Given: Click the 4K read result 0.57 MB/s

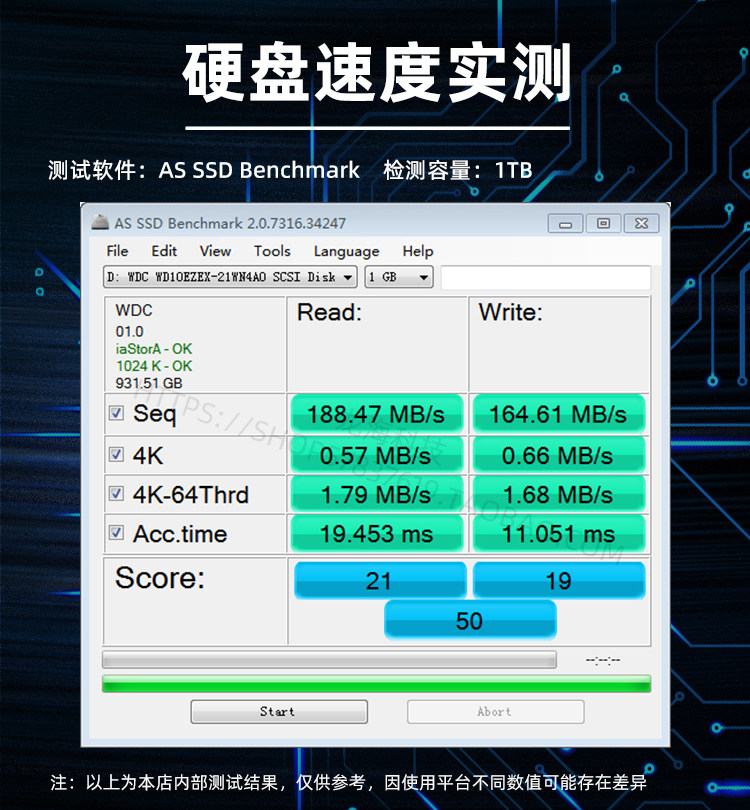Looking at the screenshot, I should point(377,455).
